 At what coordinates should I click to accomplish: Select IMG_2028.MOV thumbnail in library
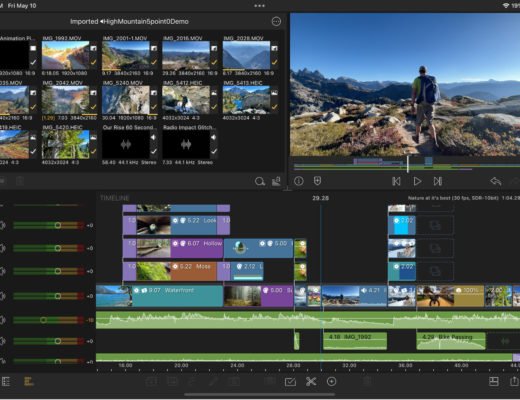pos(246,55)
